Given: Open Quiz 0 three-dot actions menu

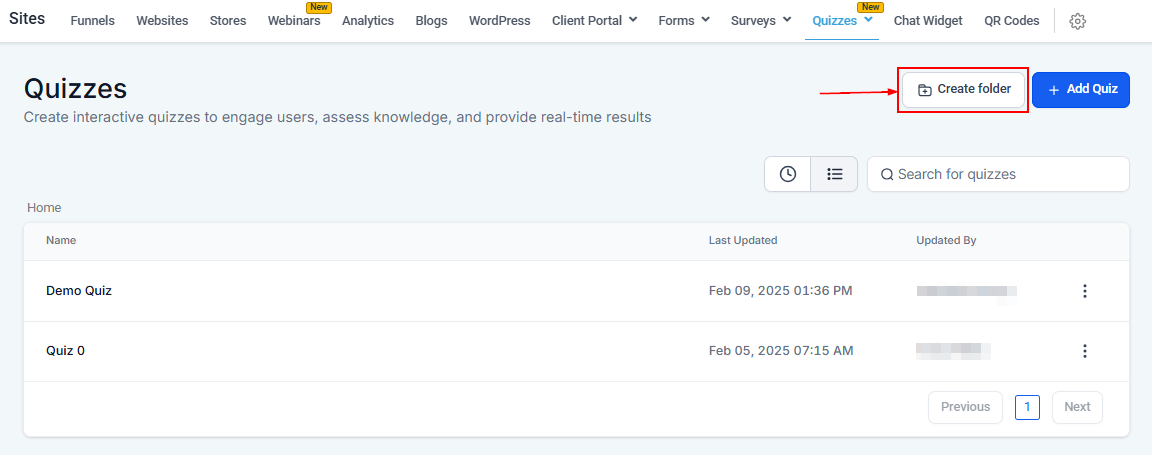Looking at the screenshot, I should (1084, 351).
